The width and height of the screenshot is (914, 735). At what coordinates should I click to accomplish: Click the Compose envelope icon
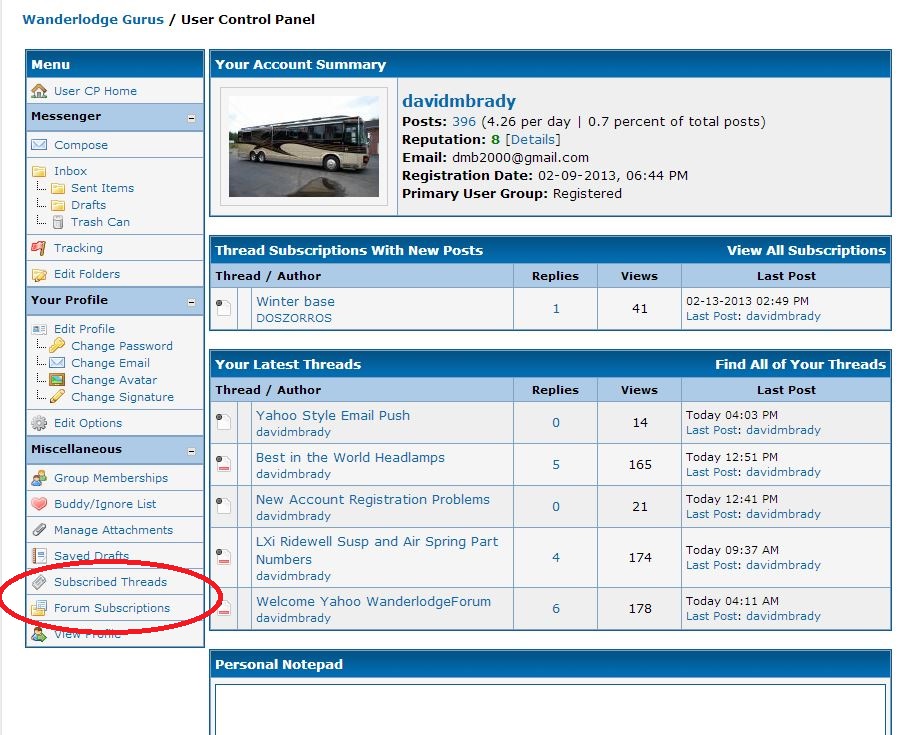coord(39,145)
